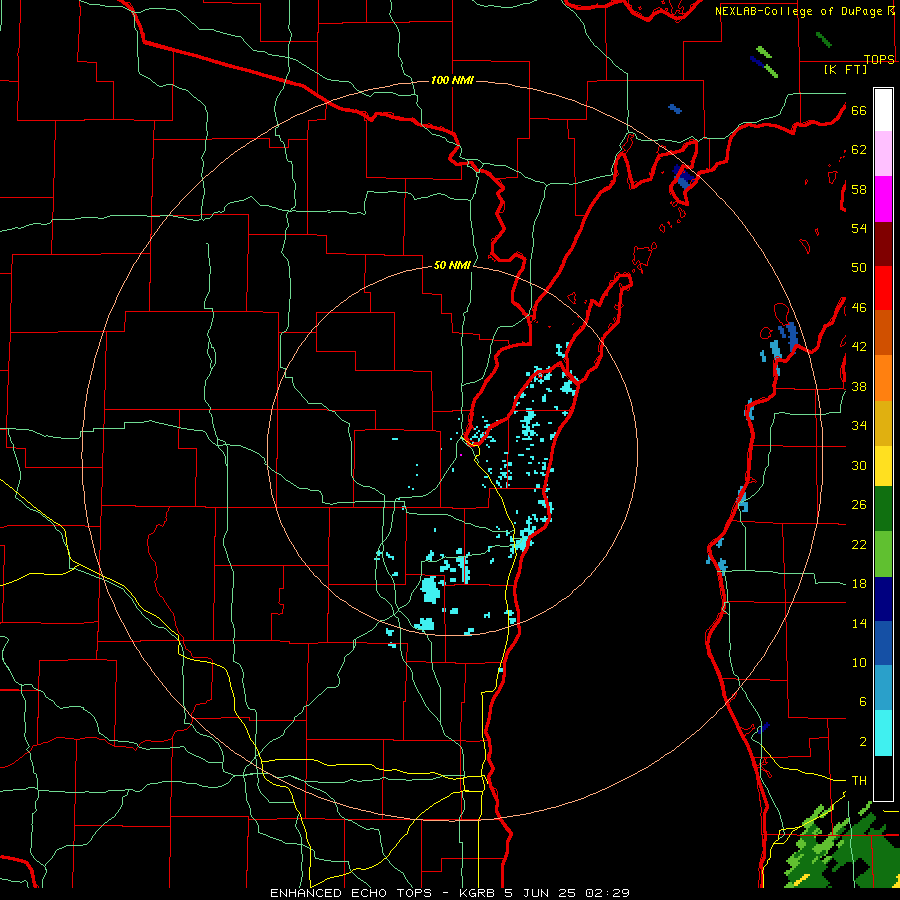Select the bright red legend swatch
The image size is (900, 900).
click(883, 288)
